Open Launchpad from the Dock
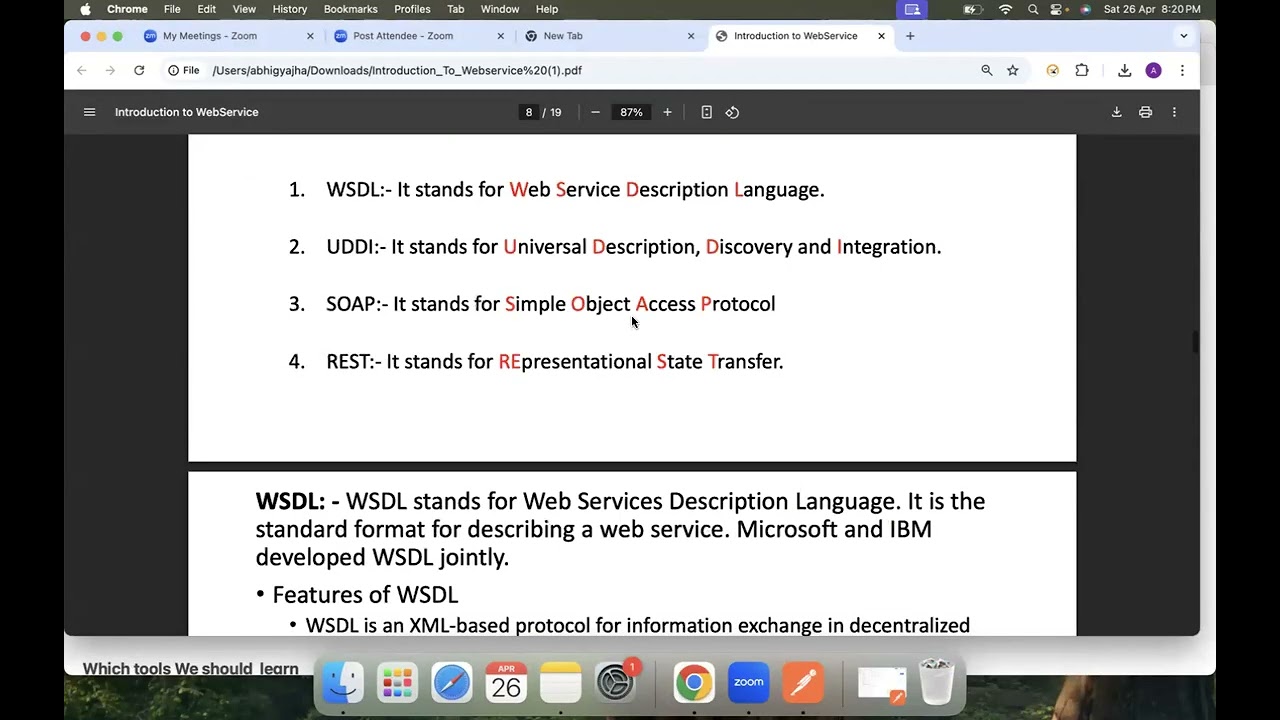The image size is (1280, 720). click(397, 682)
